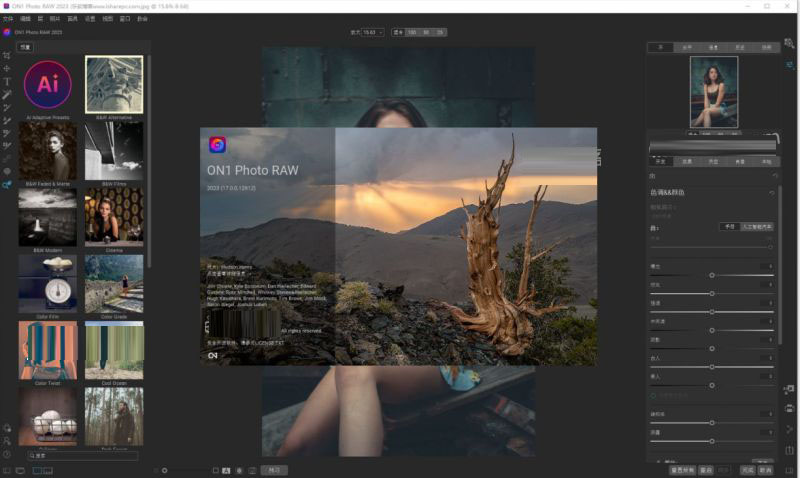Open the Cinema preset category
The image size is (800, 478).
(x=114, y=217)
